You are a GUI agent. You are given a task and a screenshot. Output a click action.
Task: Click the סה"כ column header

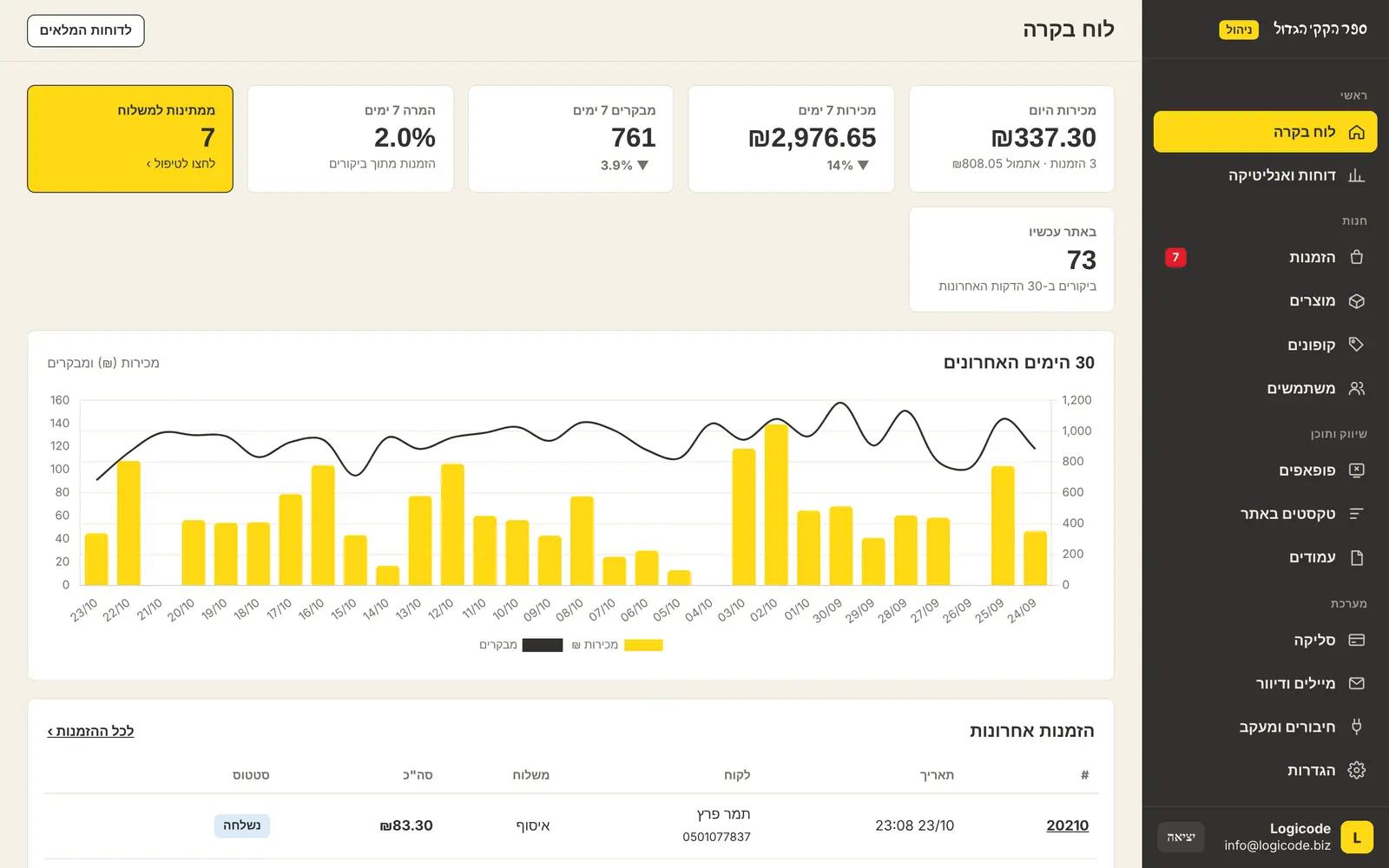418,775
